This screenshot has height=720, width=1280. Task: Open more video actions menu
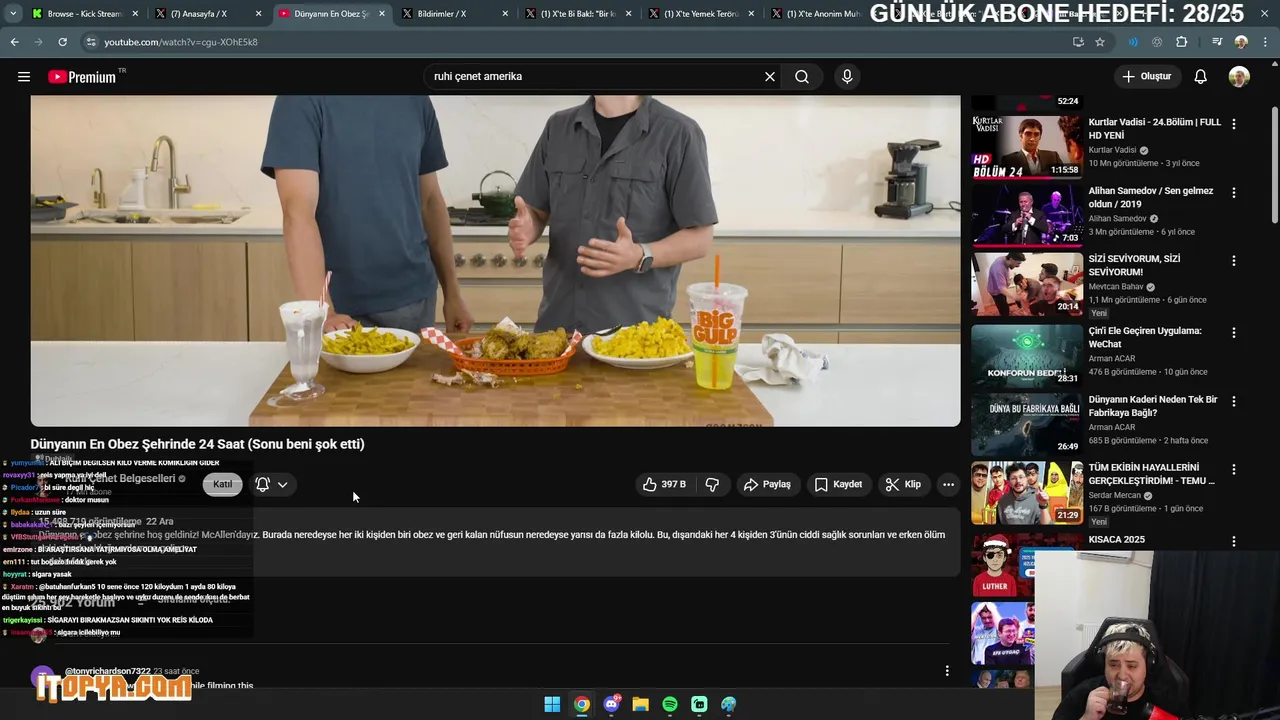(948, 484)
